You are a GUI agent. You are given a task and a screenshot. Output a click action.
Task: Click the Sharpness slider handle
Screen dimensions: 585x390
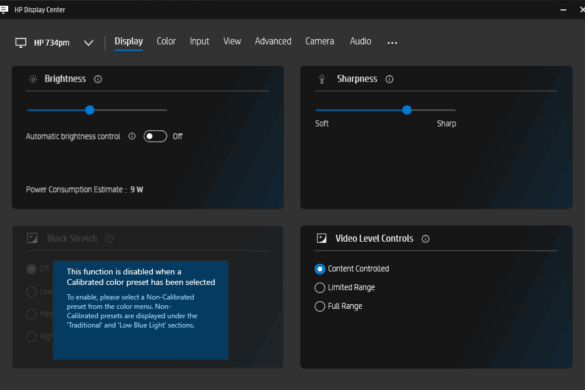click(407, 110)
